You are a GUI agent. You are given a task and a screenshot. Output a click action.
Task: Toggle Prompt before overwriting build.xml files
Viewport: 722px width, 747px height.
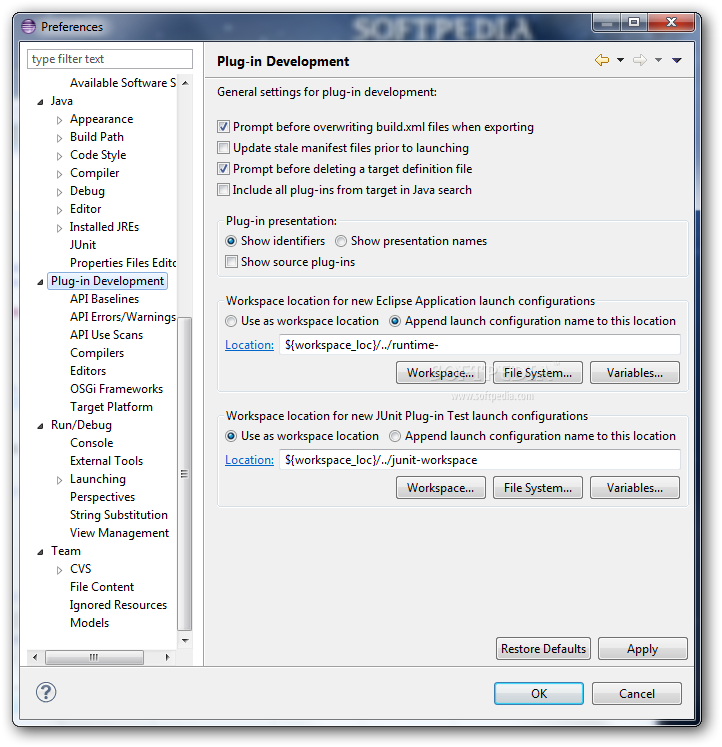pos(223,127)
